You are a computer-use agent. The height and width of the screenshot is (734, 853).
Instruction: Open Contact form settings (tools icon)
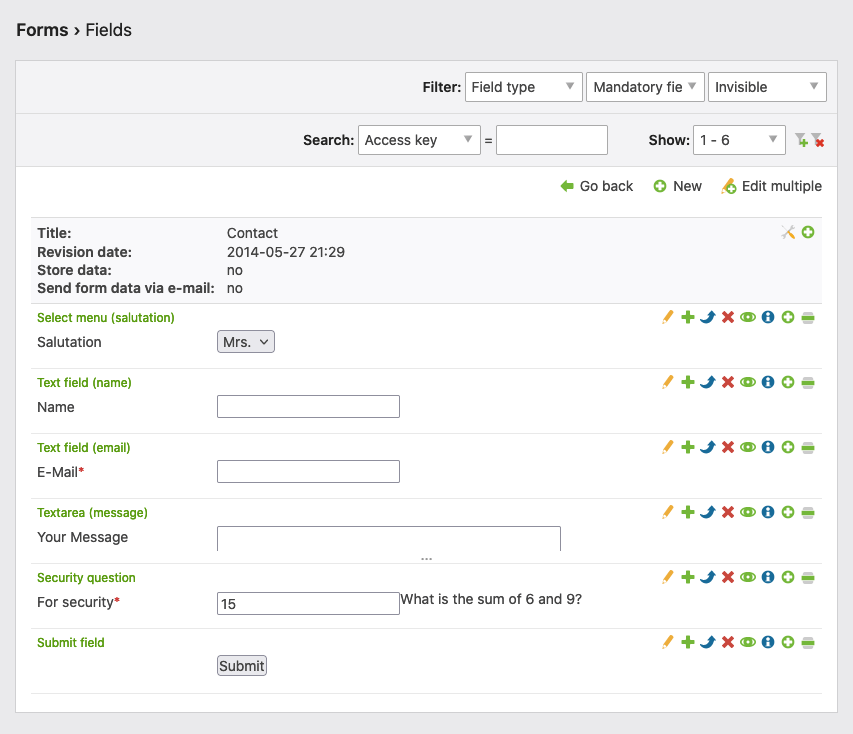[x=788, y=232]
